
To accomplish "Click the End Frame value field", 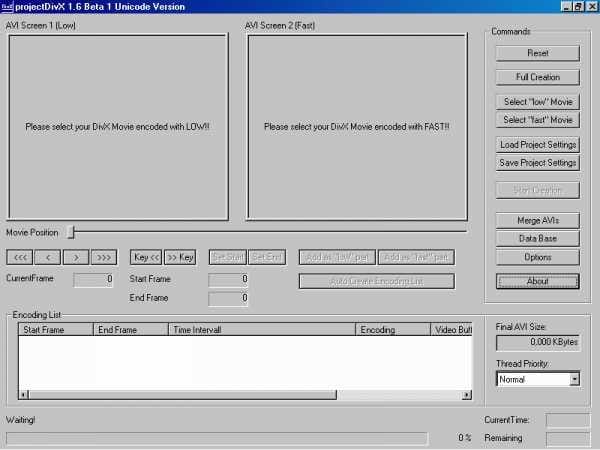I will 228,298.
